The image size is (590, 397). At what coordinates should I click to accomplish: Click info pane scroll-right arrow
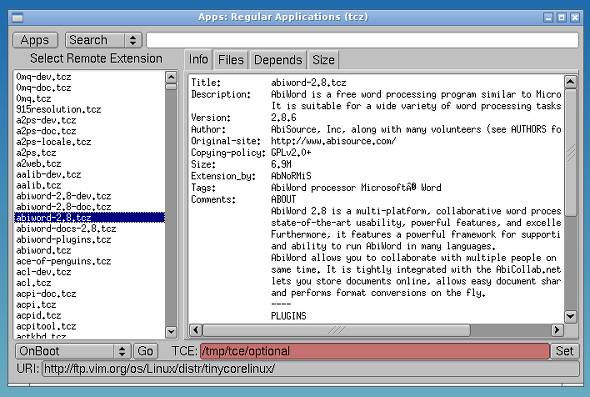click(x=557, y=330)
